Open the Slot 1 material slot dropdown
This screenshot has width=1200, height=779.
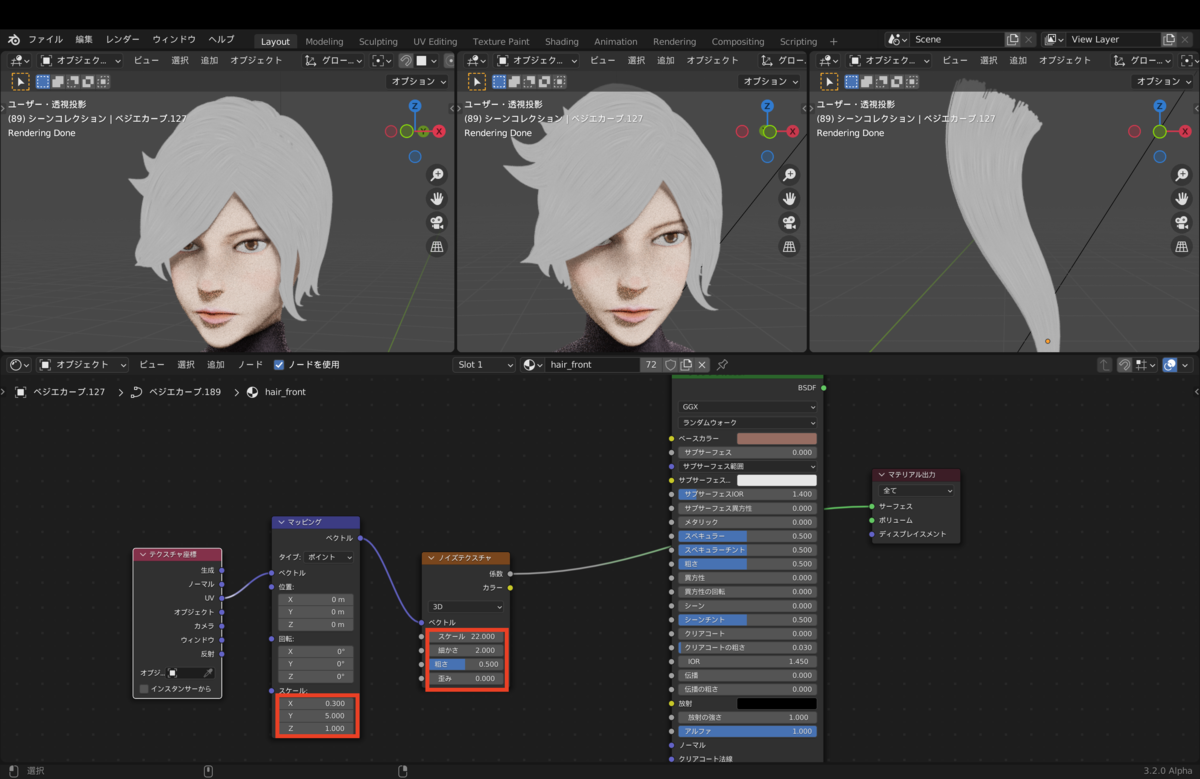click(x=485, y=365)
